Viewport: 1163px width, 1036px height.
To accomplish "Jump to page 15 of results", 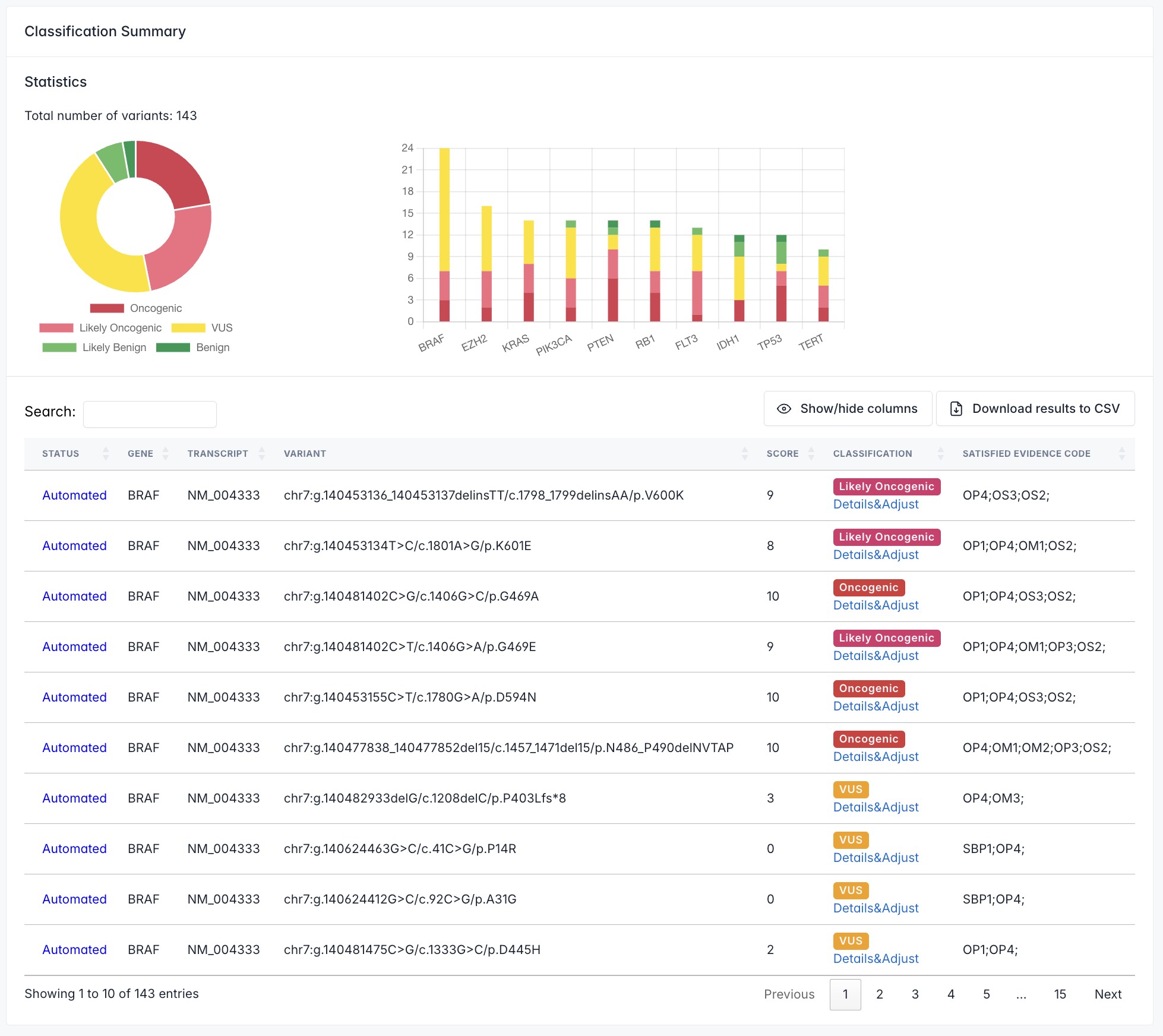I will tap(1060, 994).
